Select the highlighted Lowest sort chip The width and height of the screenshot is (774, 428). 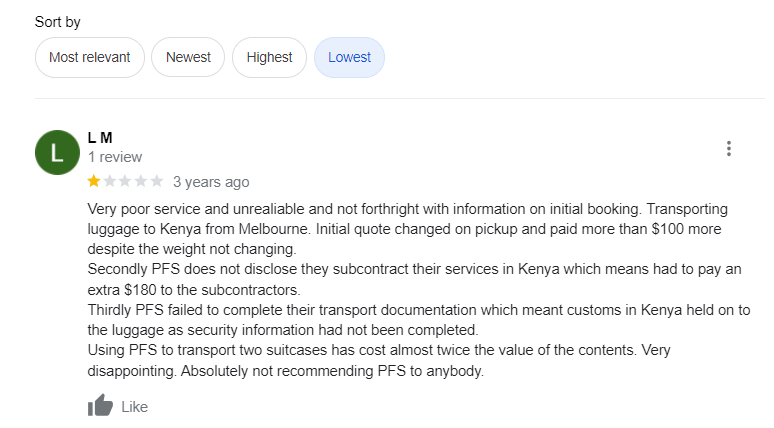click(x=349, y=57)
